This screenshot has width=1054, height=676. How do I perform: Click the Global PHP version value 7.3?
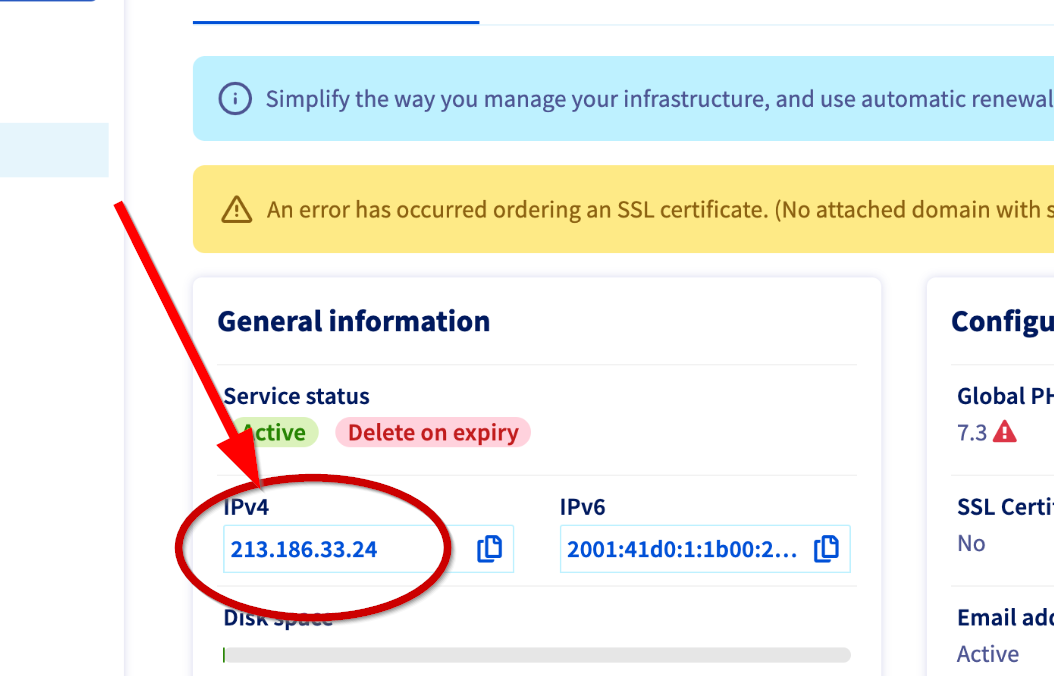click(x=972, y=432)
